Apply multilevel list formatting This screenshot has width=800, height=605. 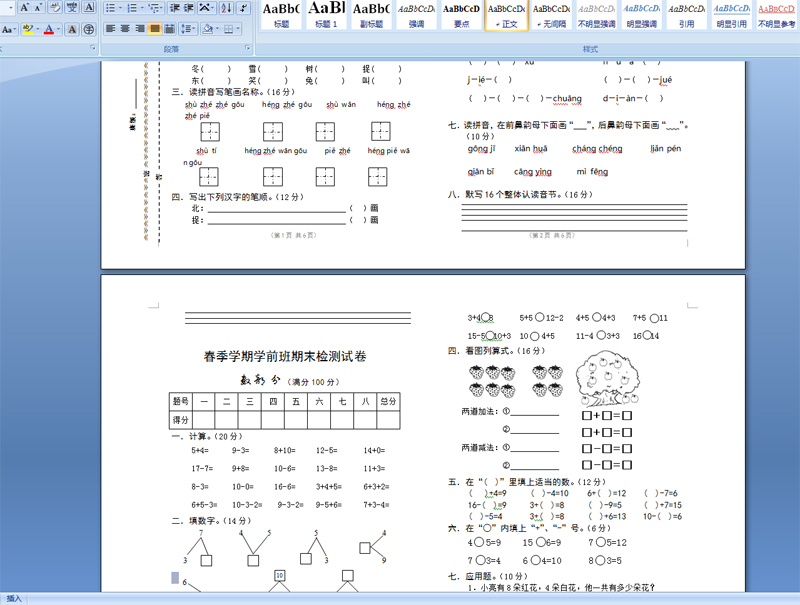point(154,8)
